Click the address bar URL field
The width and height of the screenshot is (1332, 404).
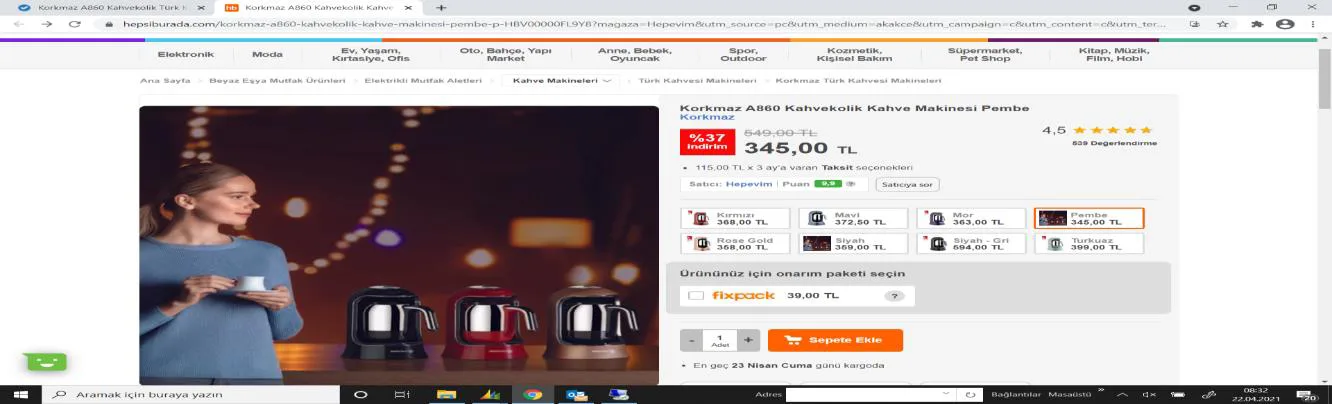[x=640, y=24]
